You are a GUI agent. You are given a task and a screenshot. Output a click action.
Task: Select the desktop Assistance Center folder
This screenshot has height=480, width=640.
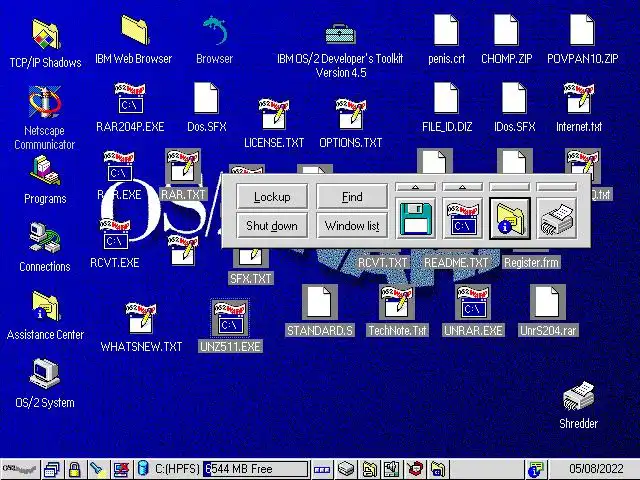click(x=46, y=306)
